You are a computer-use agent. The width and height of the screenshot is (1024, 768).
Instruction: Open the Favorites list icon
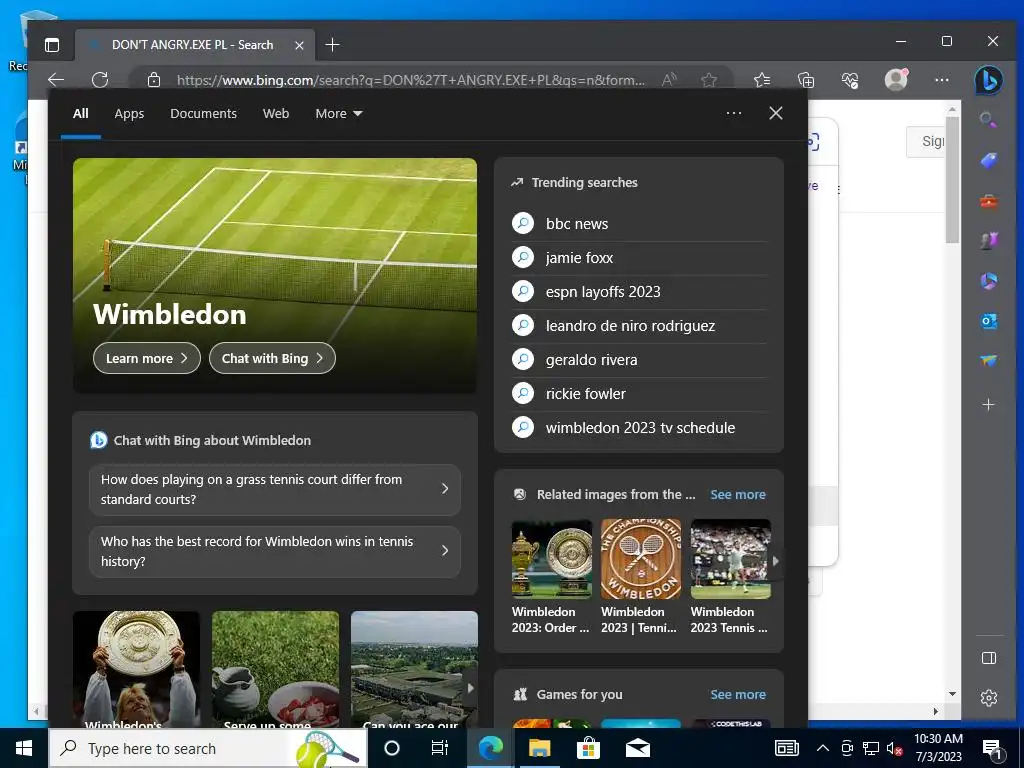(x=762, y=80)
